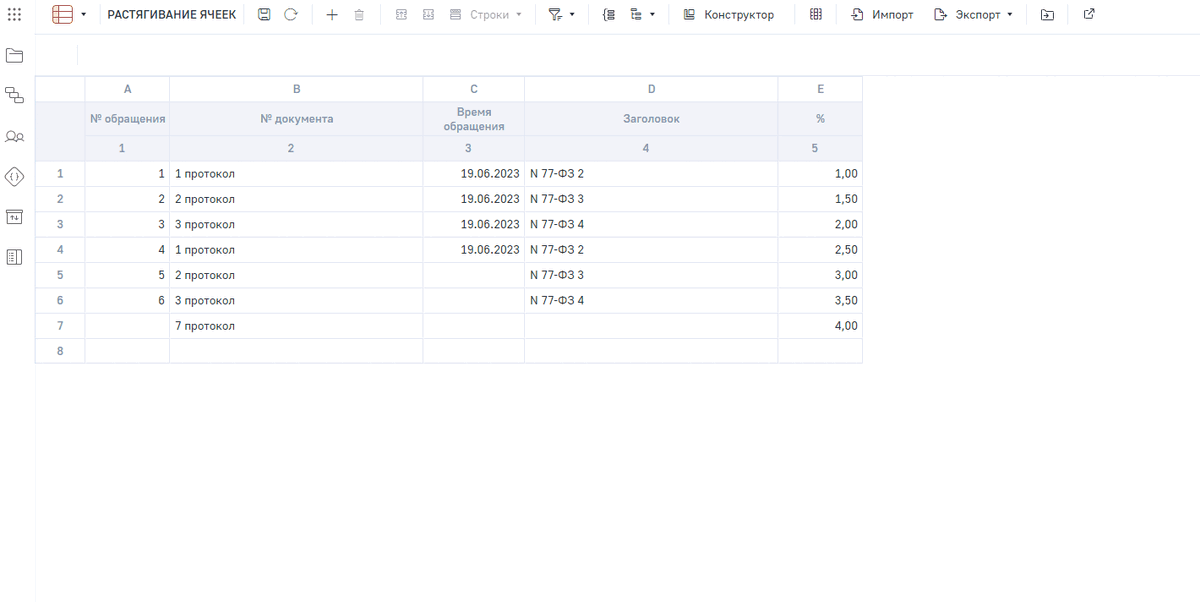Click the % header cell
This screenshot has height=602, width=1200.
pos(820,118)
